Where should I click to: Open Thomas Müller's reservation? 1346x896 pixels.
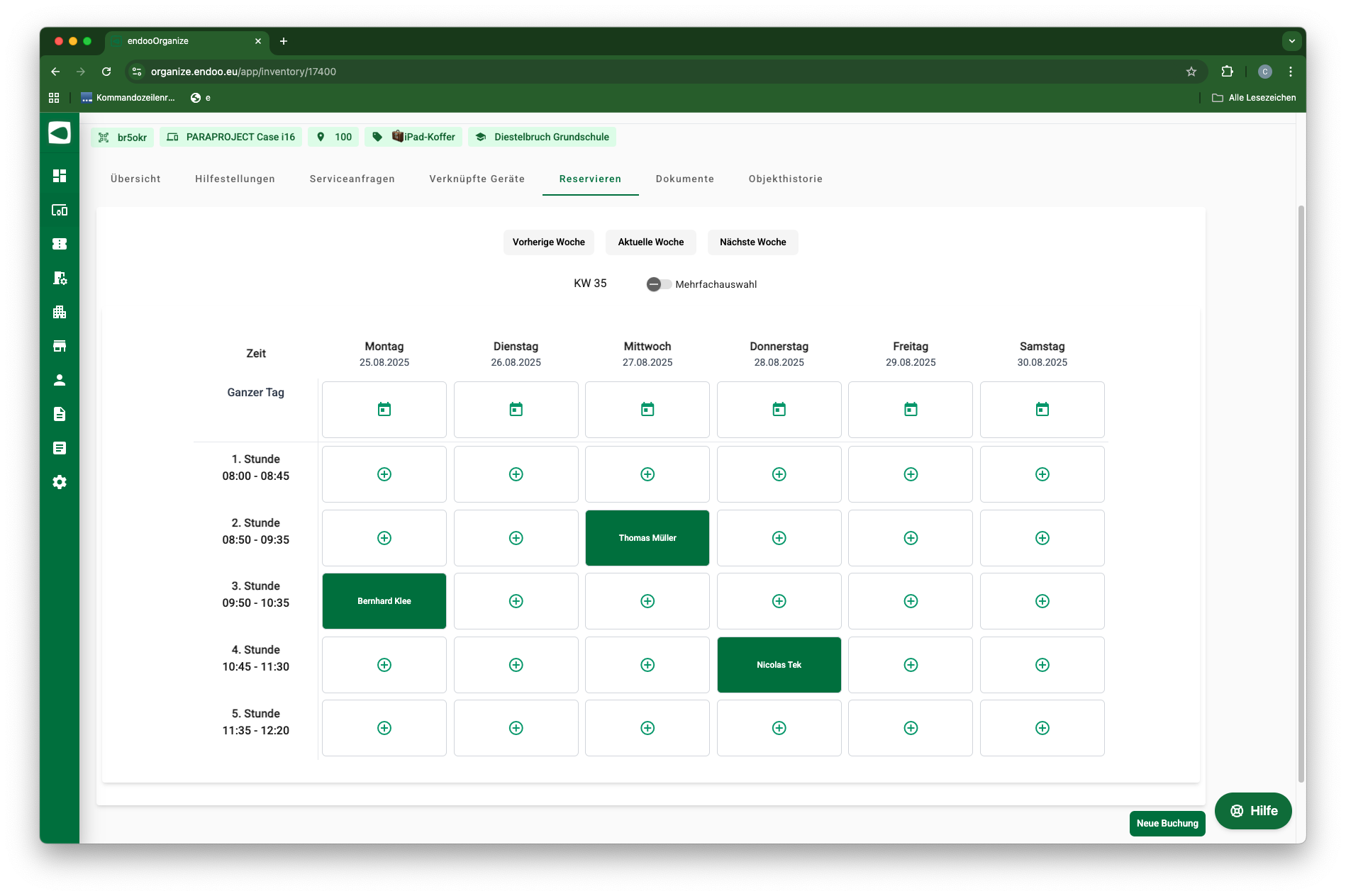coord(647,538)
